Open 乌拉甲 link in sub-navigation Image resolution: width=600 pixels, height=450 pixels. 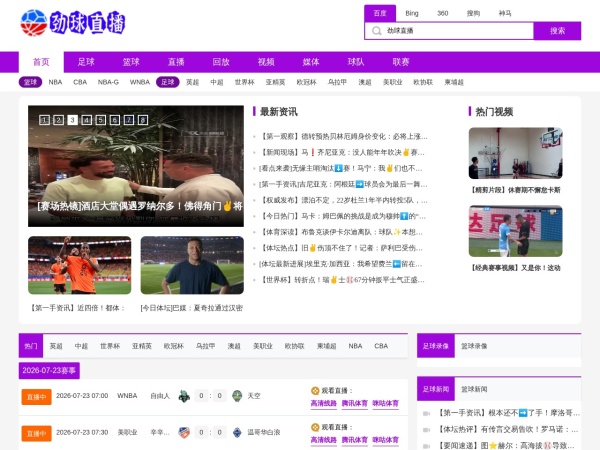(x=337, y=82)
